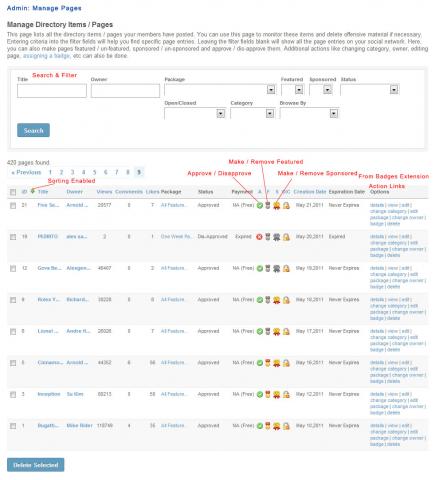Check the box for Inception row
Image resolution: width=439 pixels, height=480 pixels.
[13, 394]
